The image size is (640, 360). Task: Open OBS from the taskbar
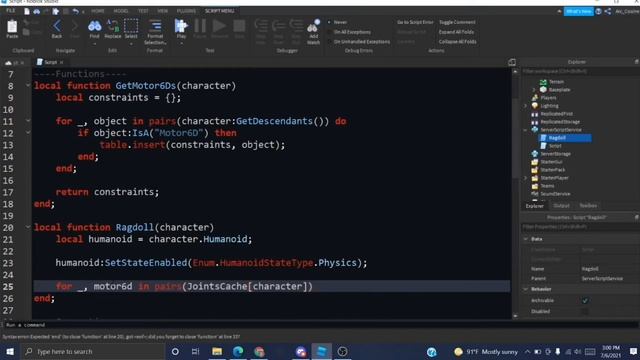tap(342, 351)
